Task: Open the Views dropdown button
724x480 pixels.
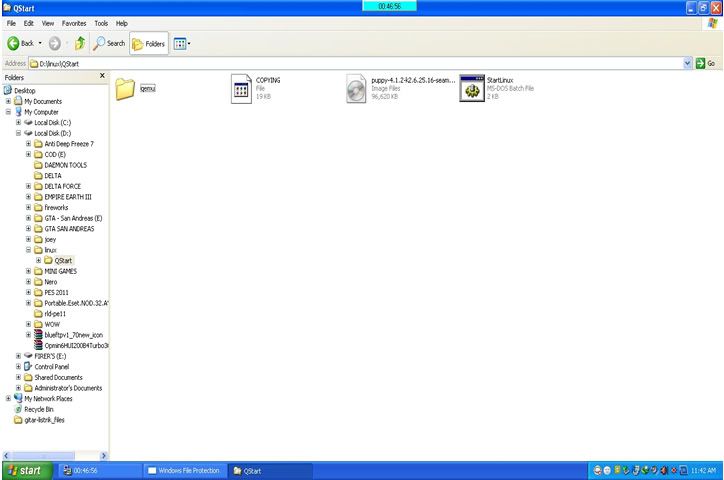Action: click(x=182, y=43)
